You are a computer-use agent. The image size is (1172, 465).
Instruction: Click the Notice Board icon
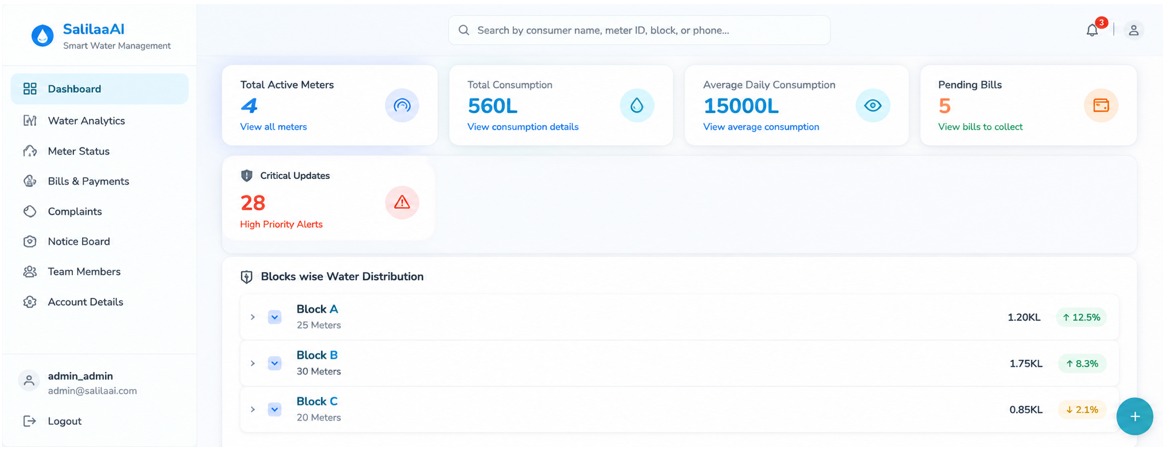(x=30, y=241)
